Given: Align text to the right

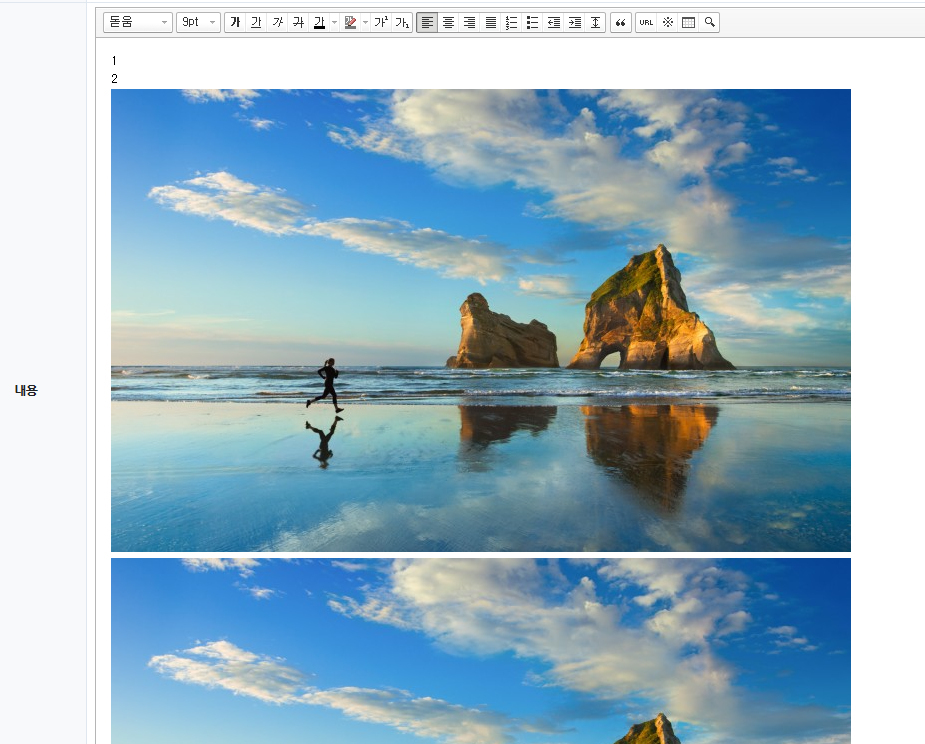Looking at the screenshot, I should click(x=470, y=22).
